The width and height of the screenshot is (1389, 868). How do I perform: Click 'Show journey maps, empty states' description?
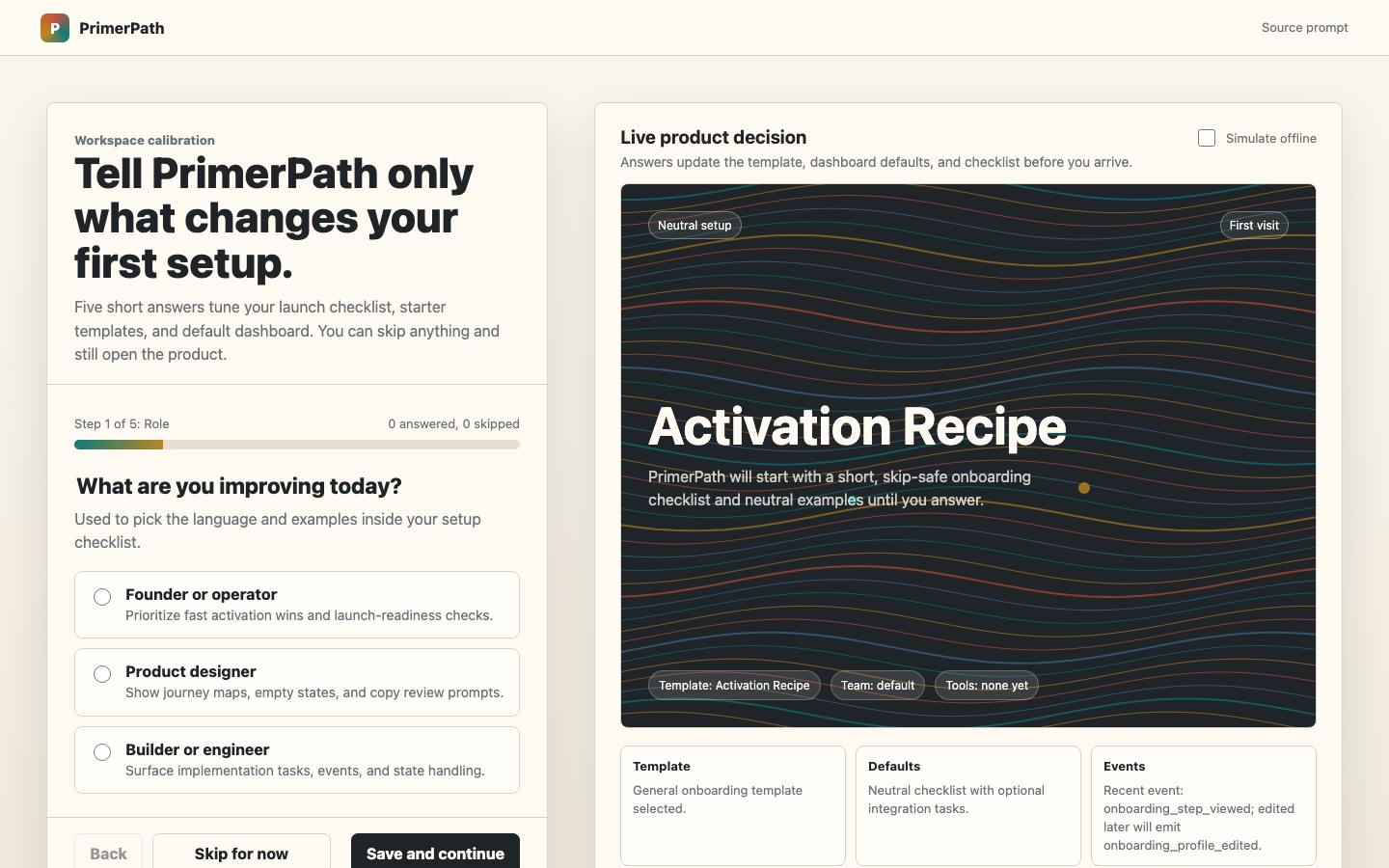(314, 692)
